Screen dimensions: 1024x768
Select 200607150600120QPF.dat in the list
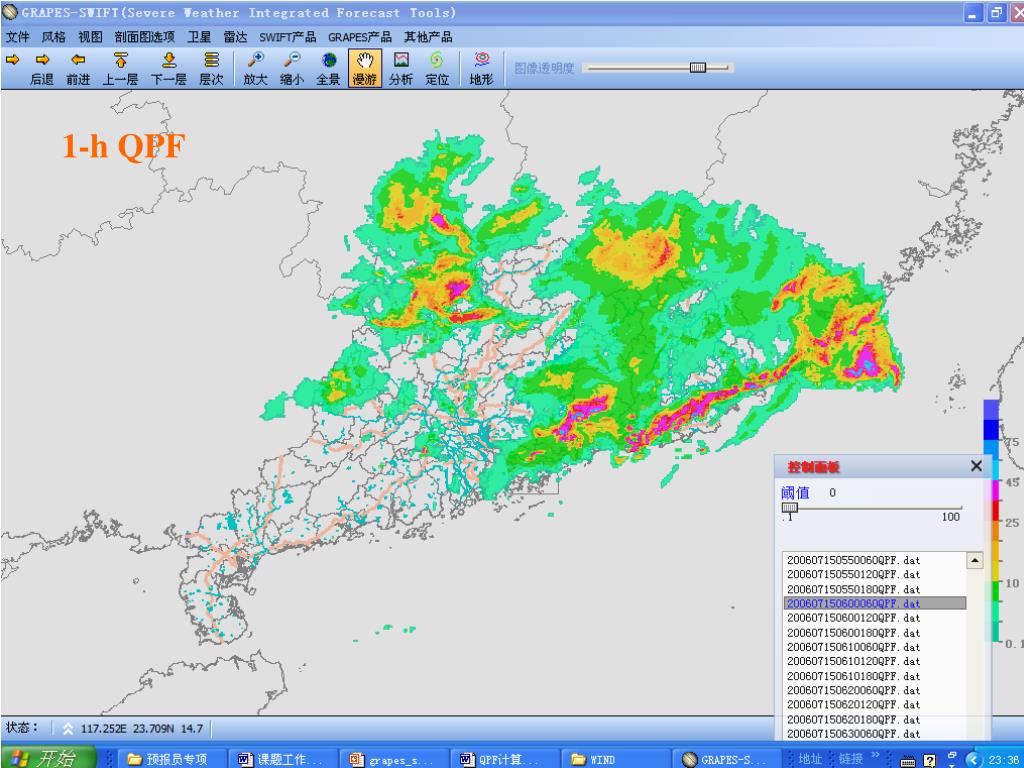[853, 618]
